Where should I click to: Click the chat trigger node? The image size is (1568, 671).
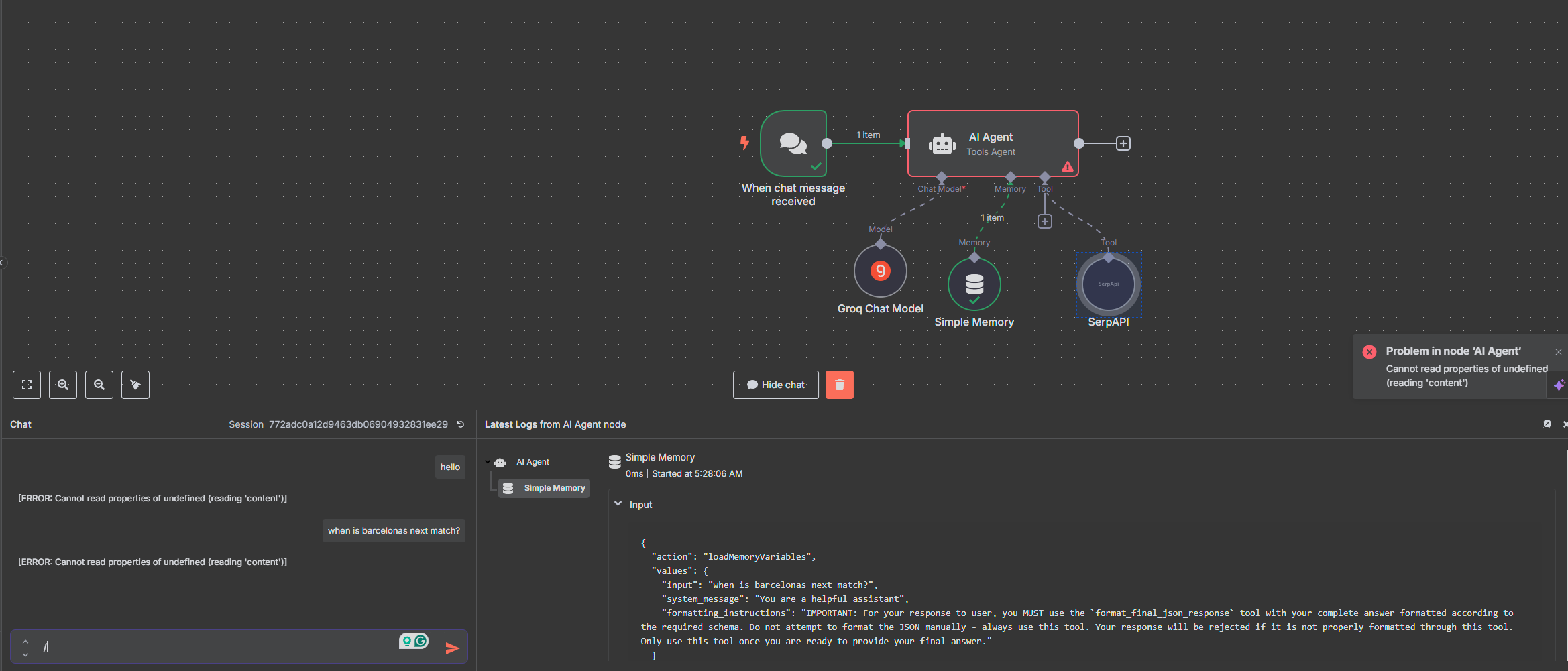click(793, 143)
